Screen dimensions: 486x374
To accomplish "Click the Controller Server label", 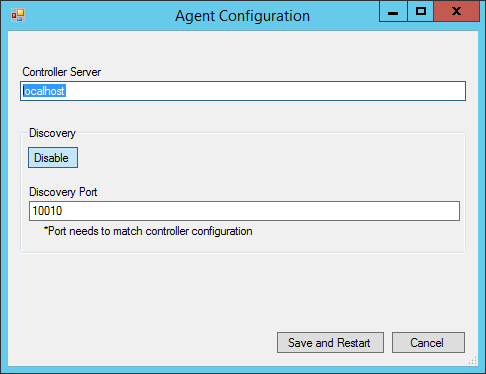I will (x=62, y=72).
